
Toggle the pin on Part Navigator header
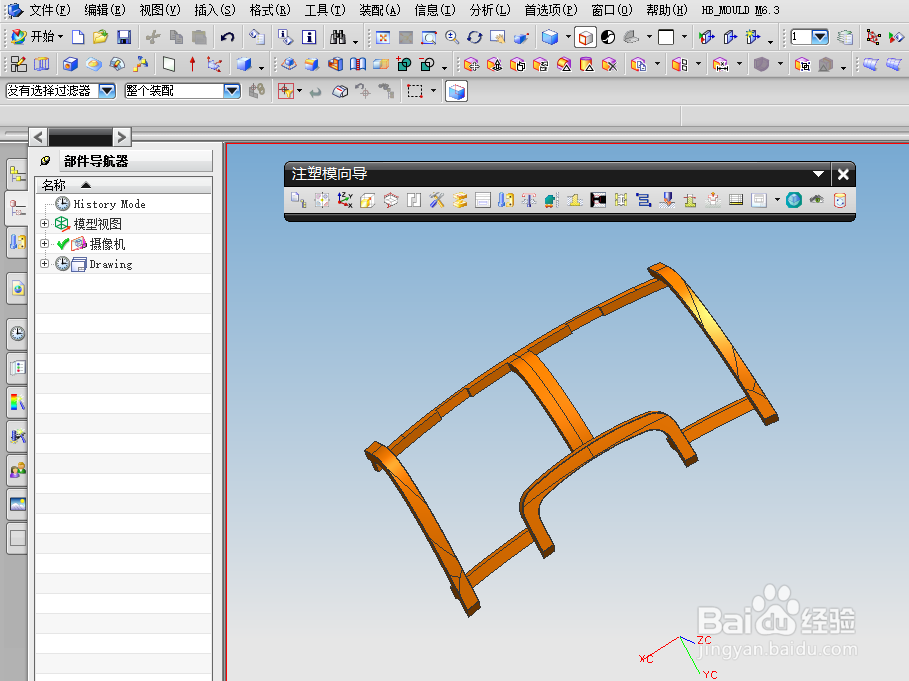click(45, 161)
